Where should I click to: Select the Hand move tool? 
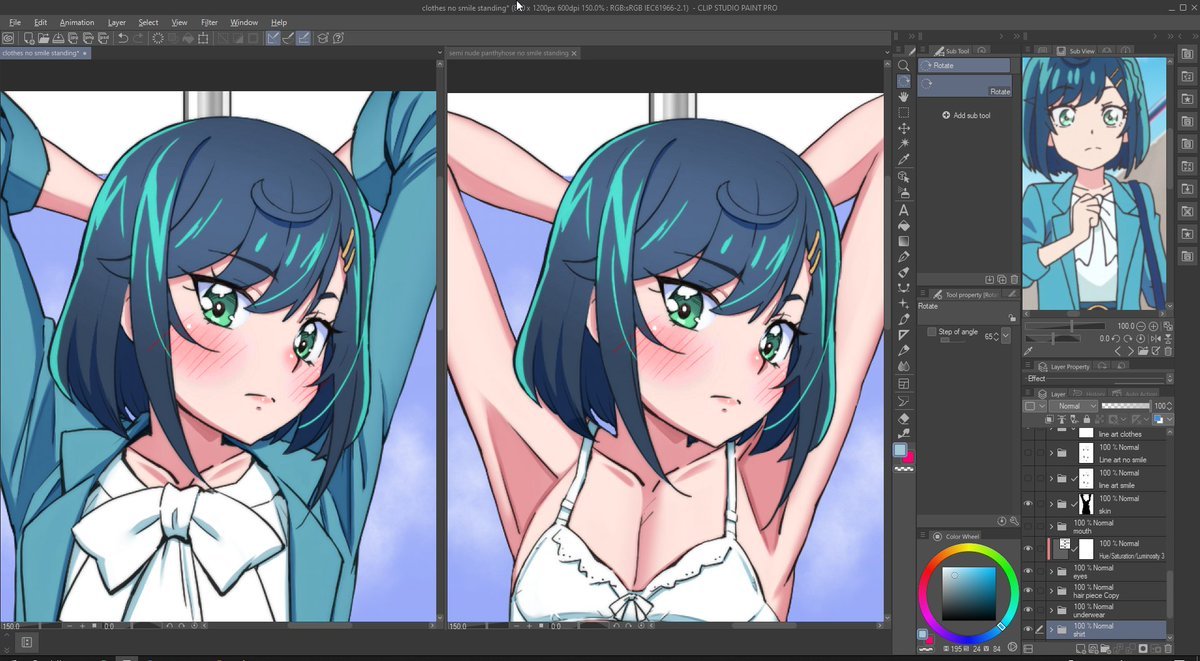point(903,97)
